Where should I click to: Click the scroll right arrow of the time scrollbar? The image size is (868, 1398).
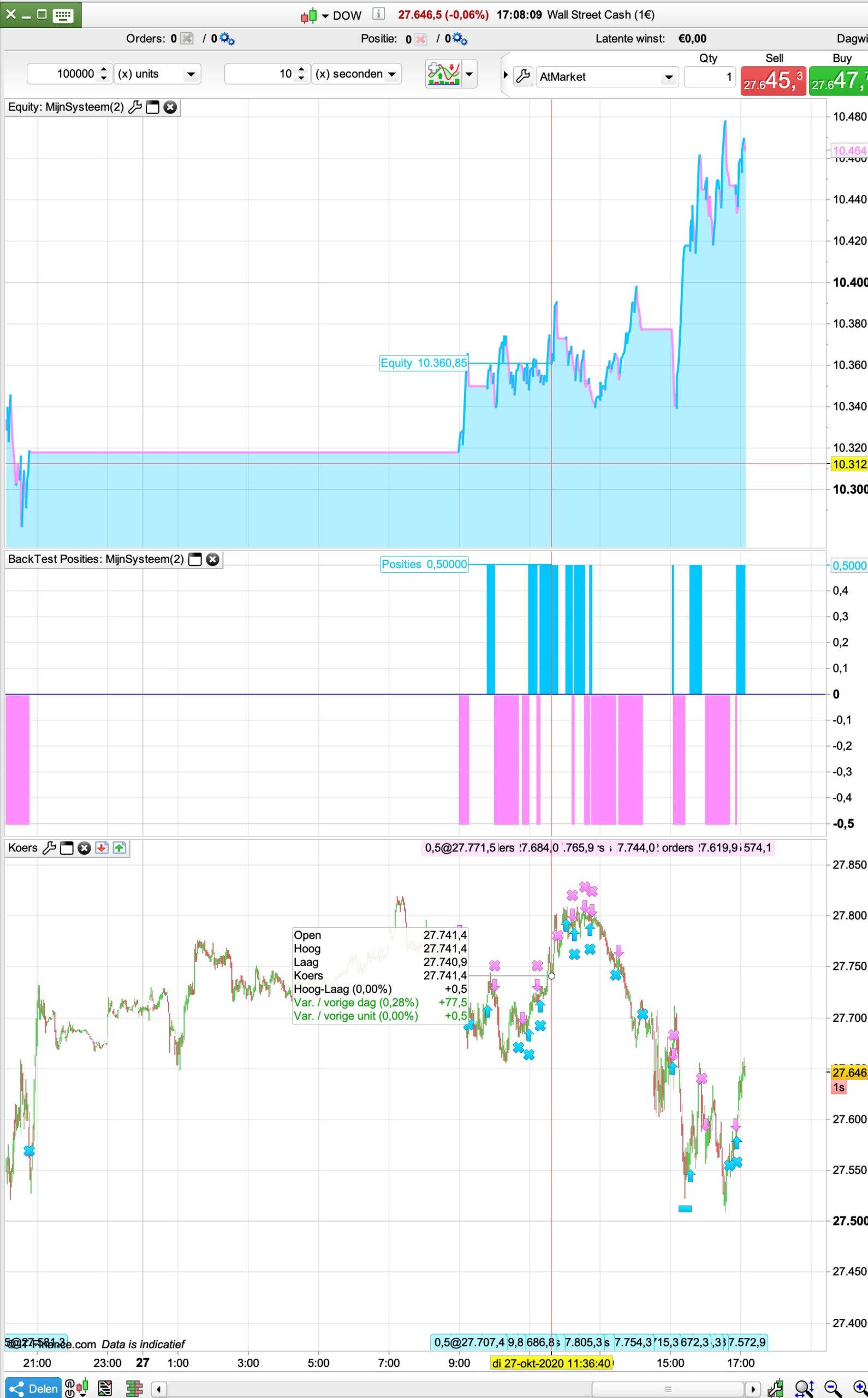pyautogui.click(x=753, y=1389)
